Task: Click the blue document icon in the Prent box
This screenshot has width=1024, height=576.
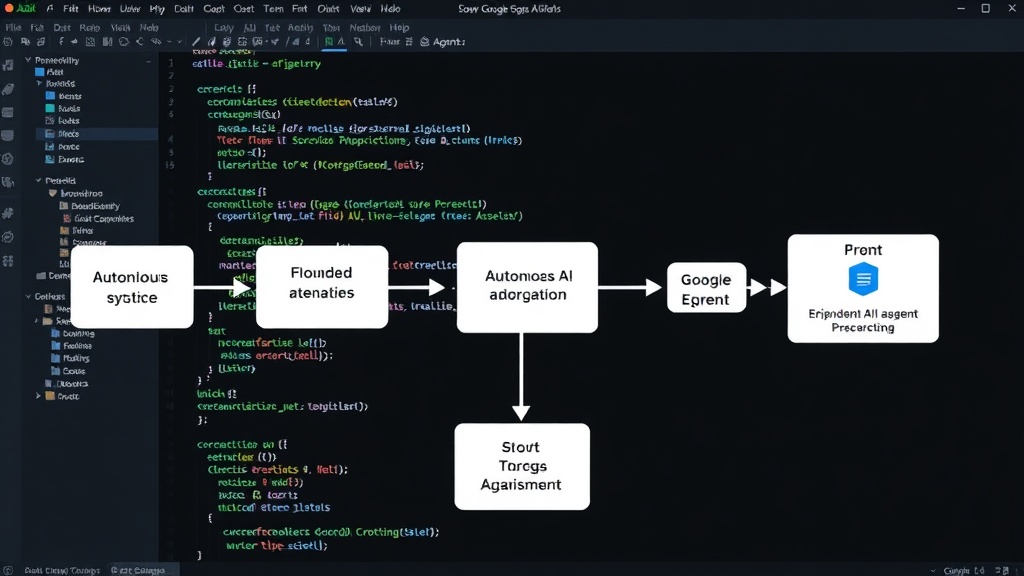Action: pyautogui.click(x=863, y=279)
